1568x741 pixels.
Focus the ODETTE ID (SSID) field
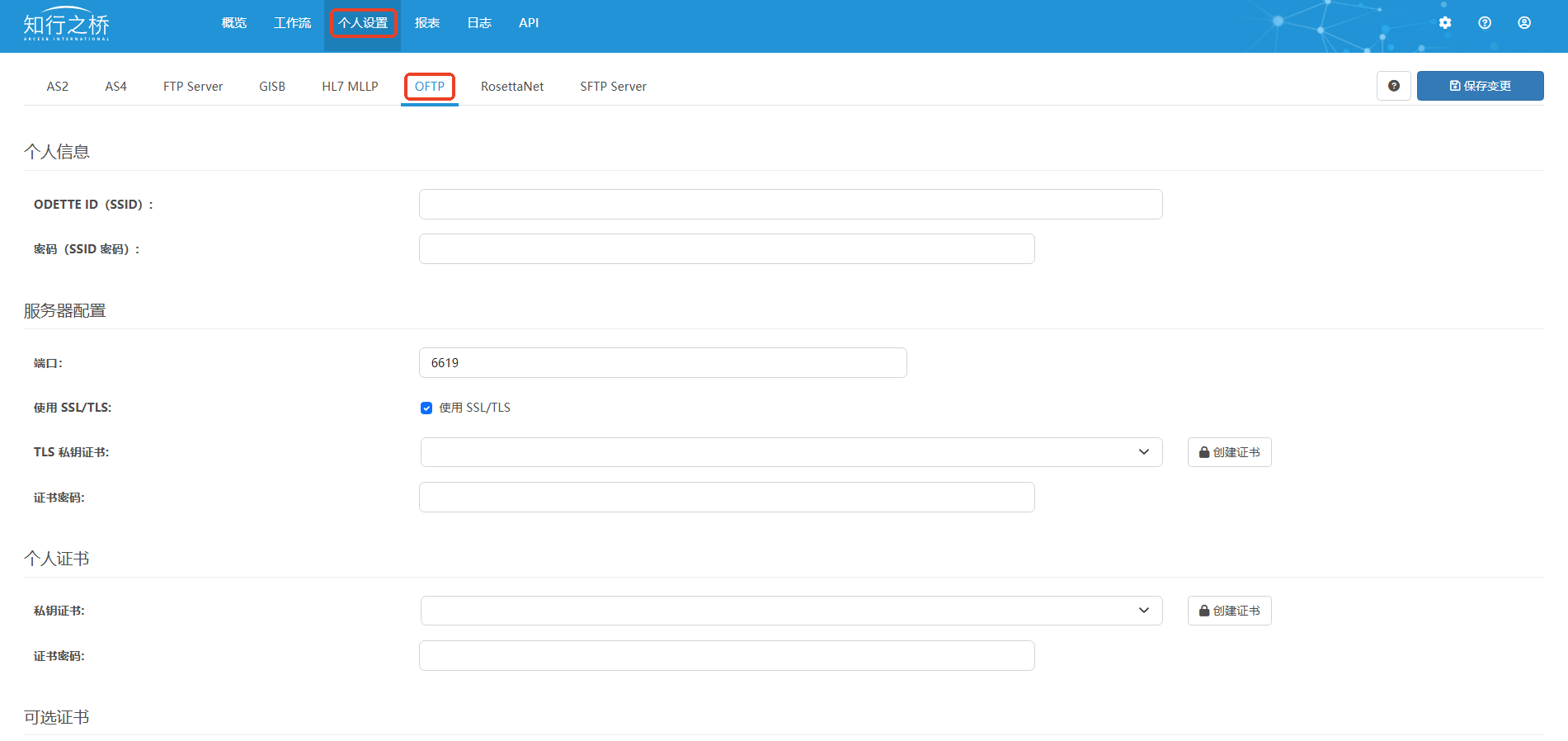pos(791,205)
